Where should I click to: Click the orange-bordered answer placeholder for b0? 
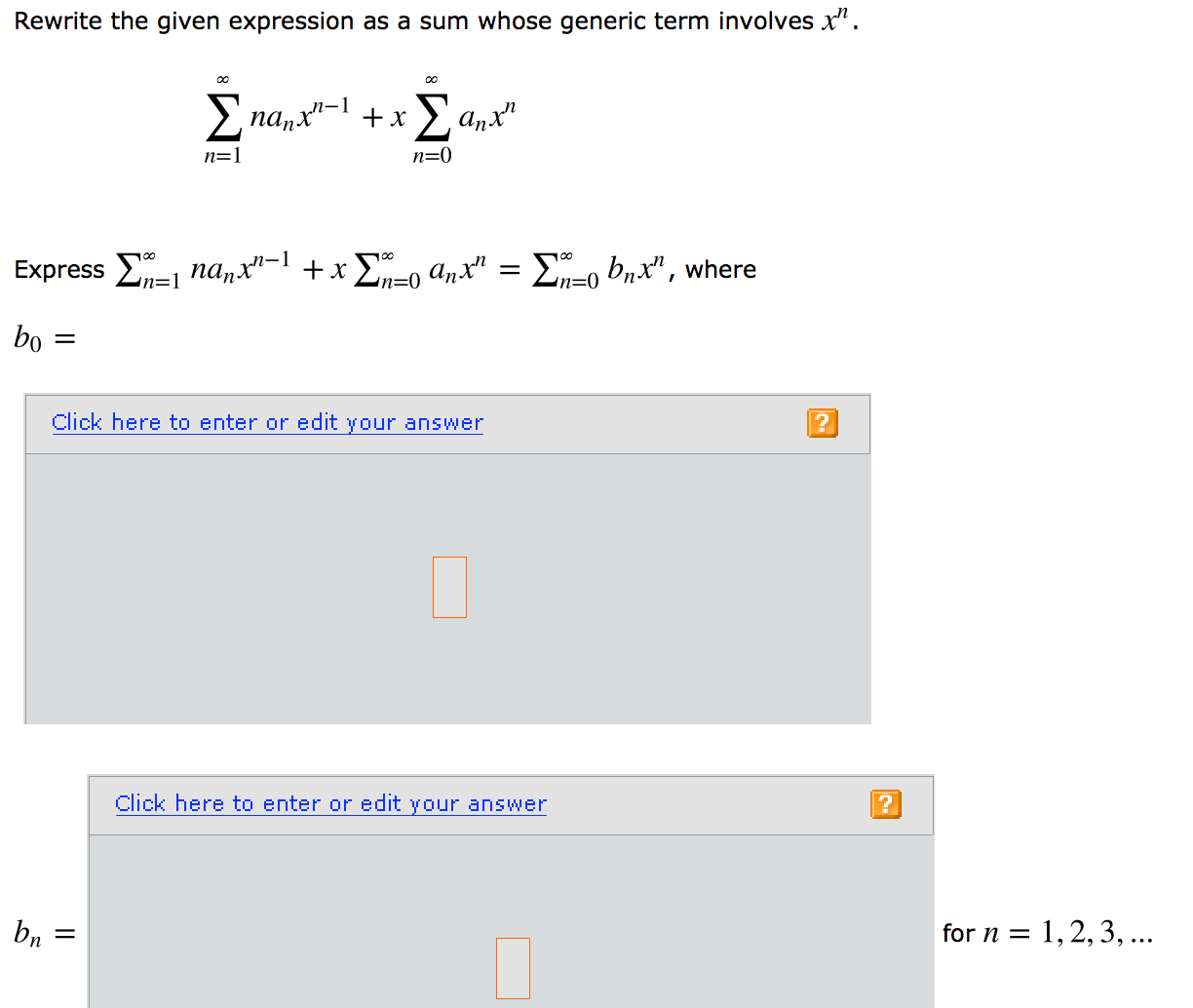448,587
